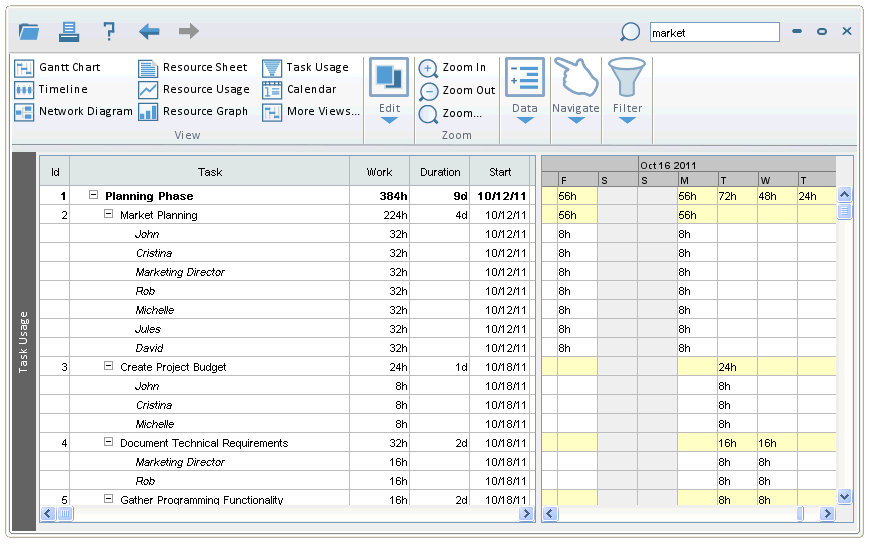
Task: Click the print icon
Action: 69,32
